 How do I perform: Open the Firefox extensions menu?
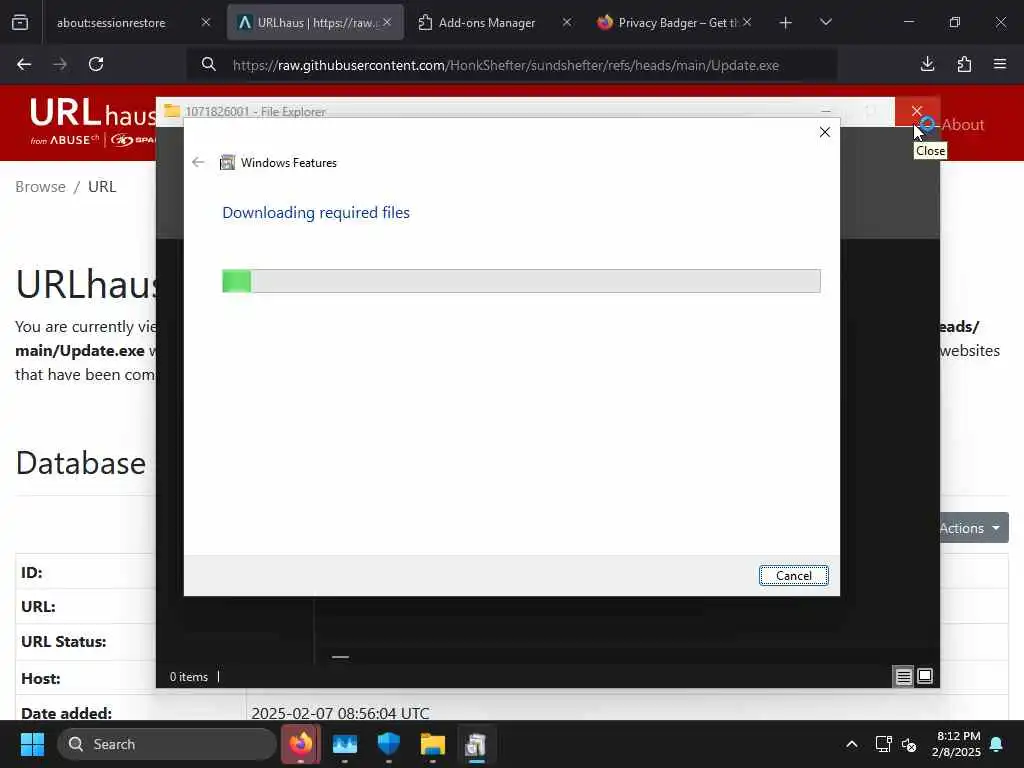964,64
